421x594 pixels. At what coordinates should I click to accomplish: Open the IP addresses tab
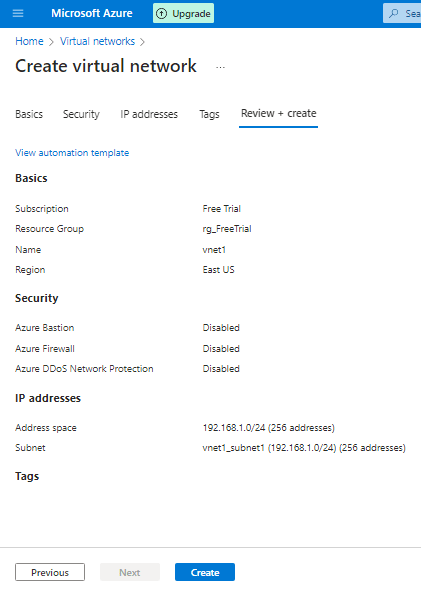[149, 114]
